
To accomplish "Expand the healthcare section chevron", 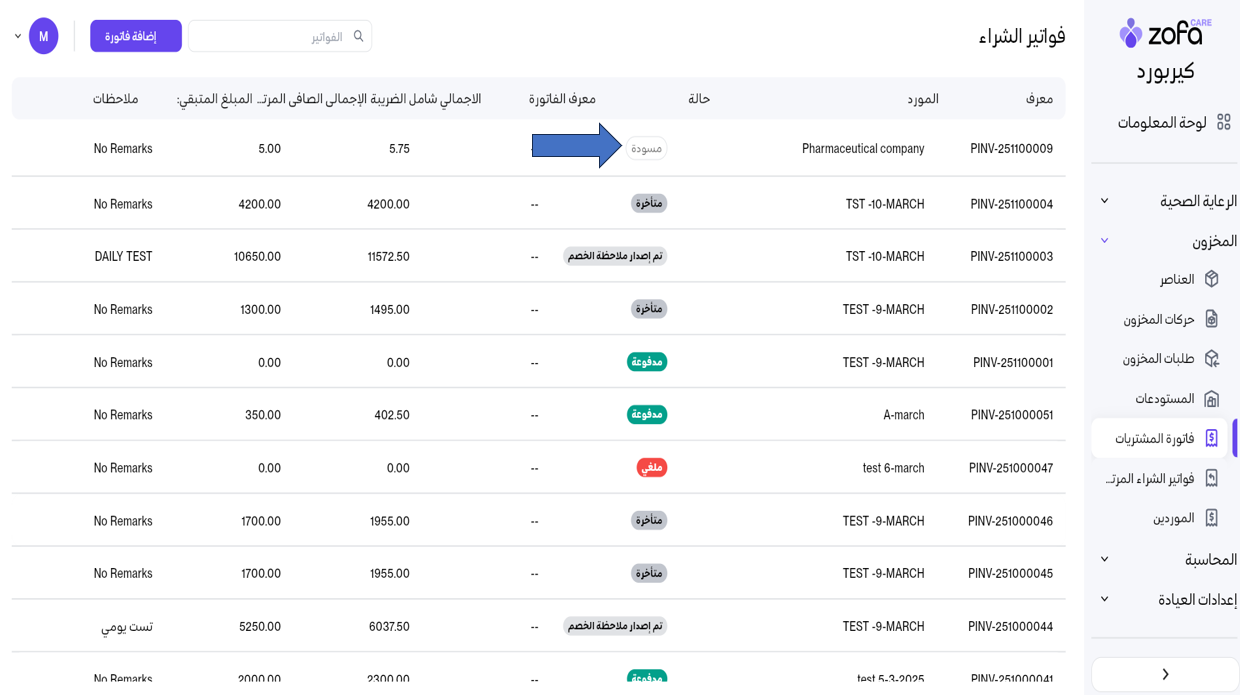I will [1104, 201].
